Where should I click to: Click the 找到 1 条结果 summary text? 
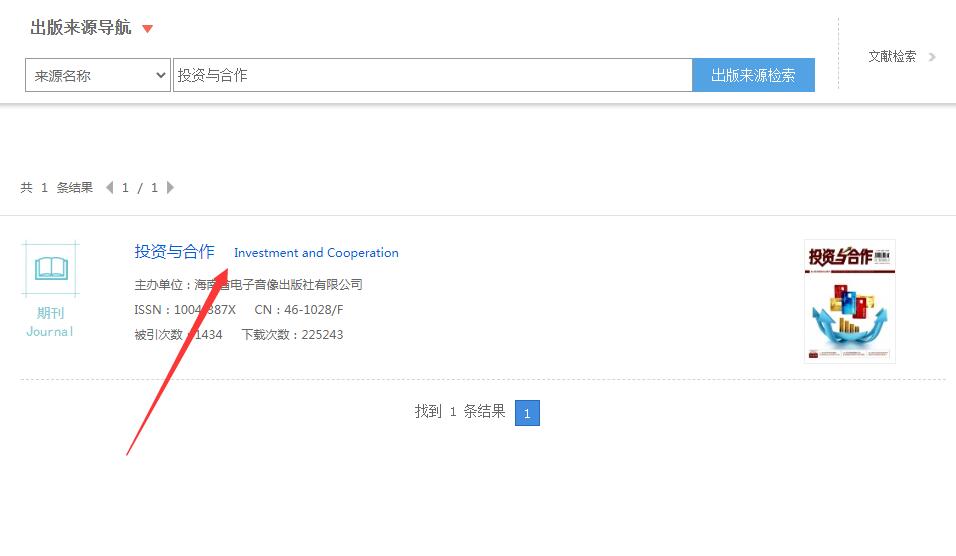(460, 412)
